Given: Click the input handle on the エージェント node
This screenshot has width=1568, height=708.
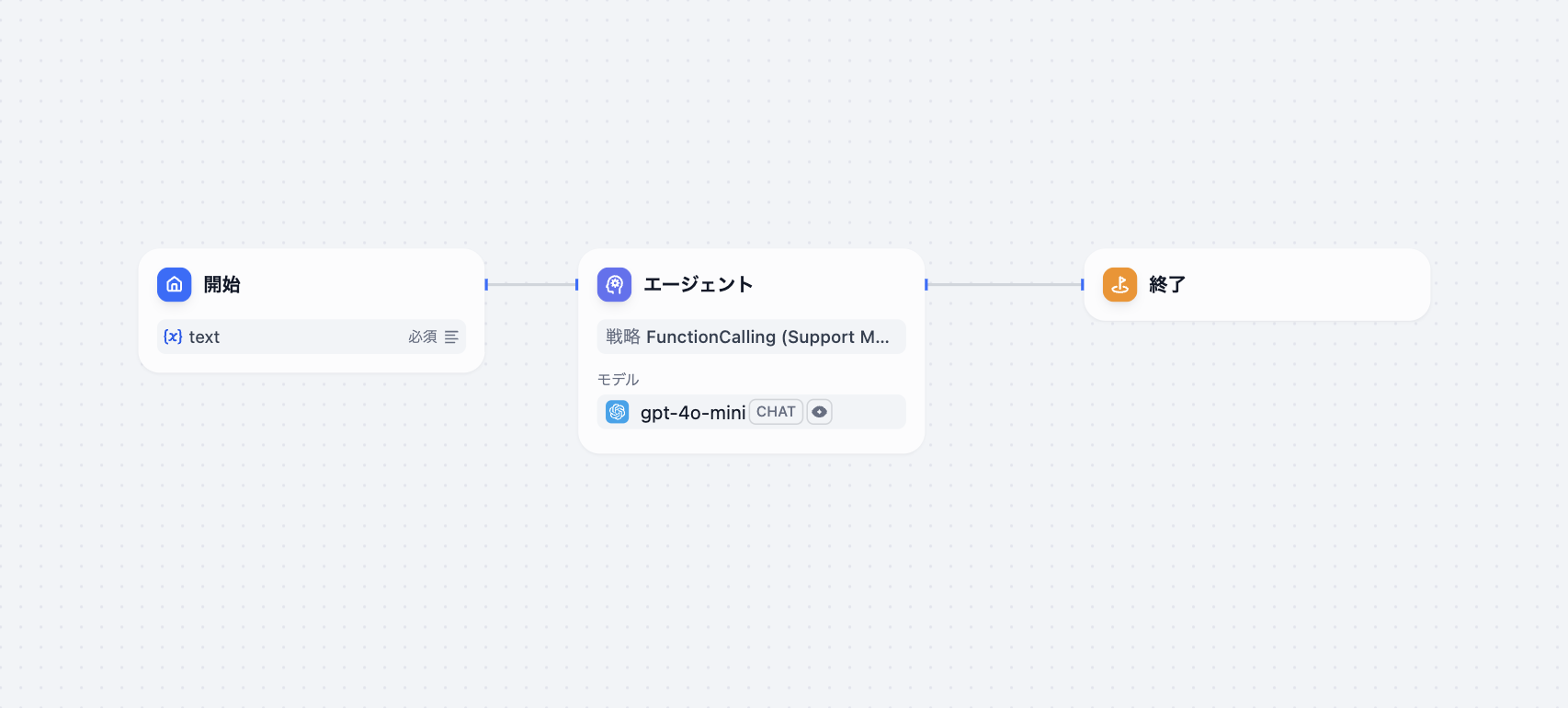Looking at the screenshot, I should [577, 285].
